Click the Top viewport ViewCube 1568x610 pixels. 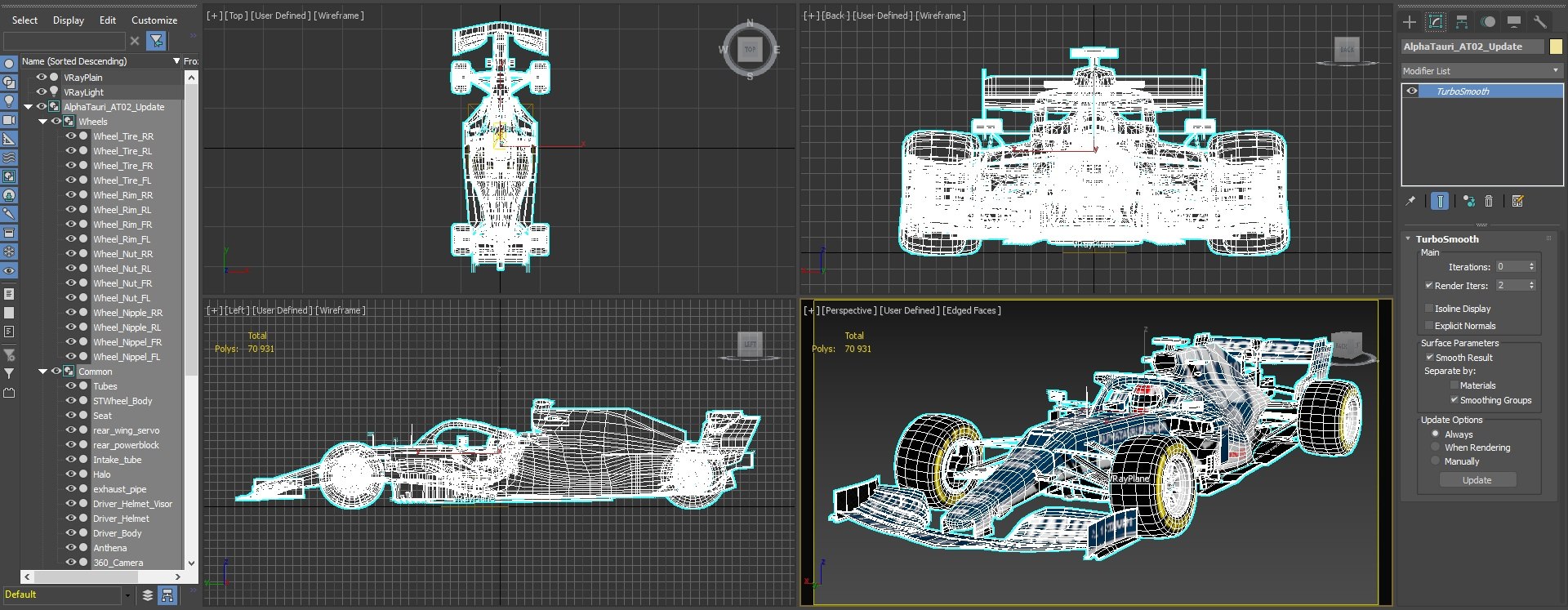[x=750, y=50]
